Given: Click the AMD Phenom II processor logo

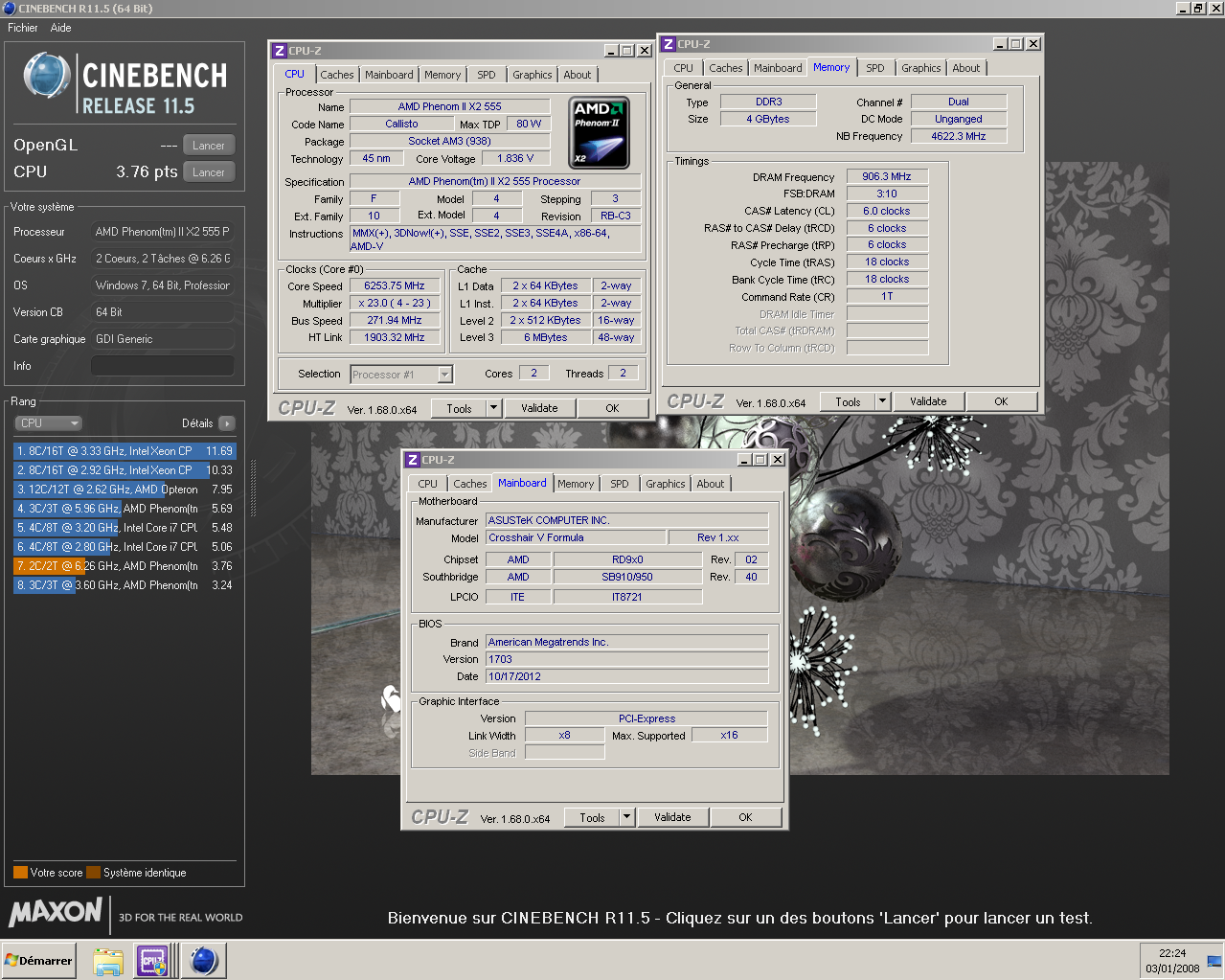Looking at the screenshot, I should (599, 133).
